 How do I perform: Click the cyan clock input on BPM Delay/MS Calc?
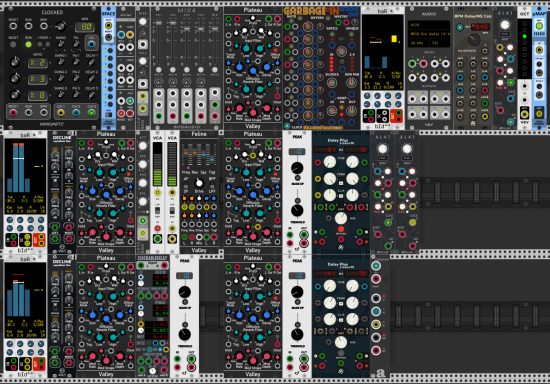460,27
